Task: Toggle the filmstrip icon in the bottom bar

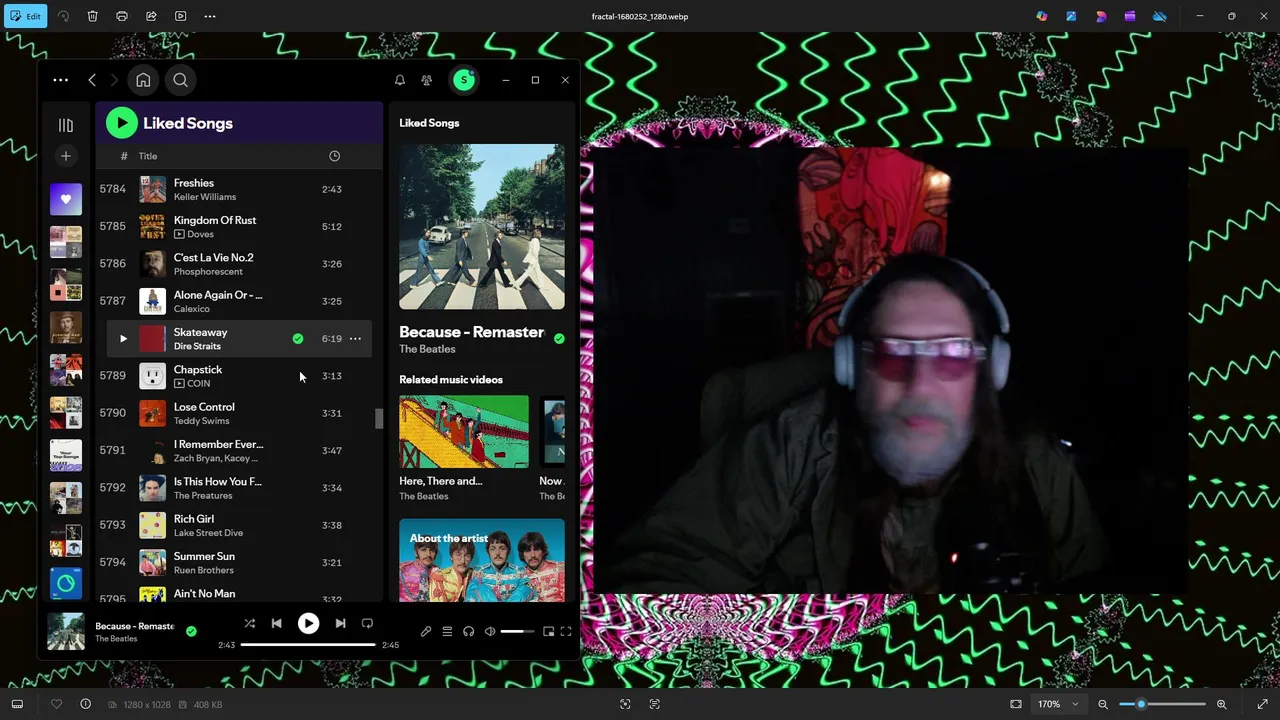Action: (x=17, y=704)
